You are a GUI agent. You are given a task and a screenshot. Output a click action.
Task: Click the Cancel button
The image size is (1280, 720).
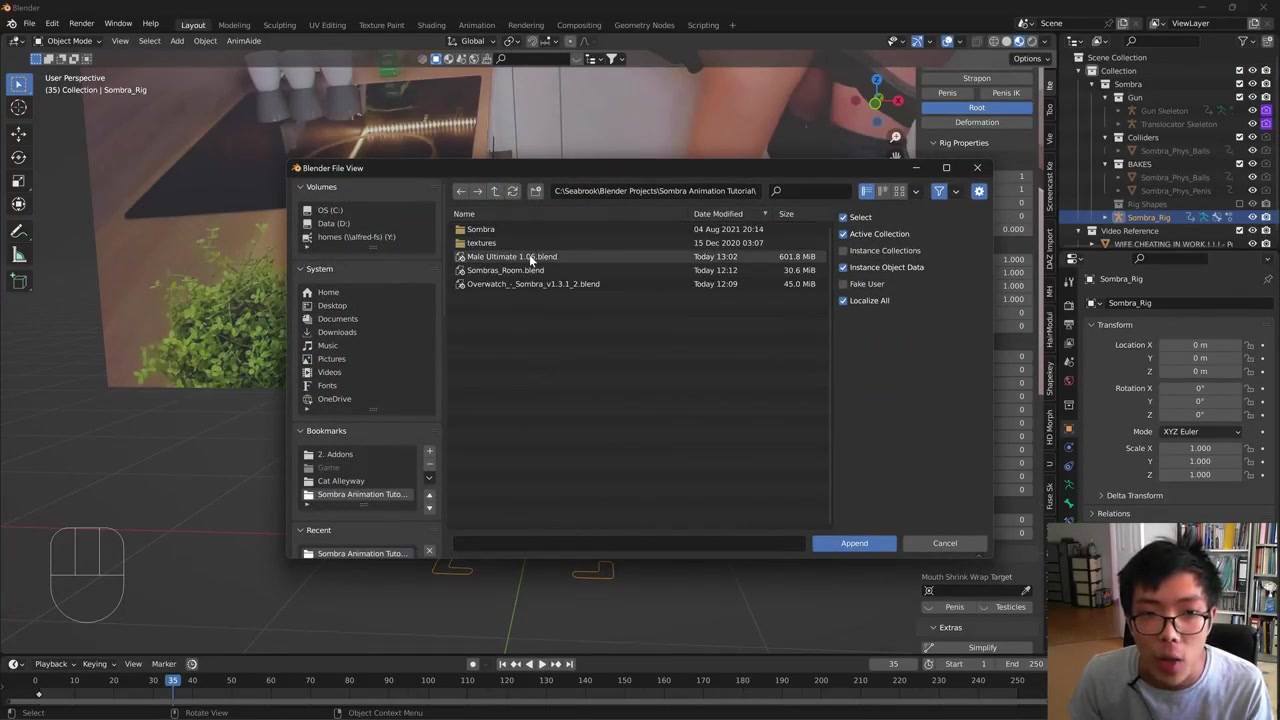coord(944,544)
